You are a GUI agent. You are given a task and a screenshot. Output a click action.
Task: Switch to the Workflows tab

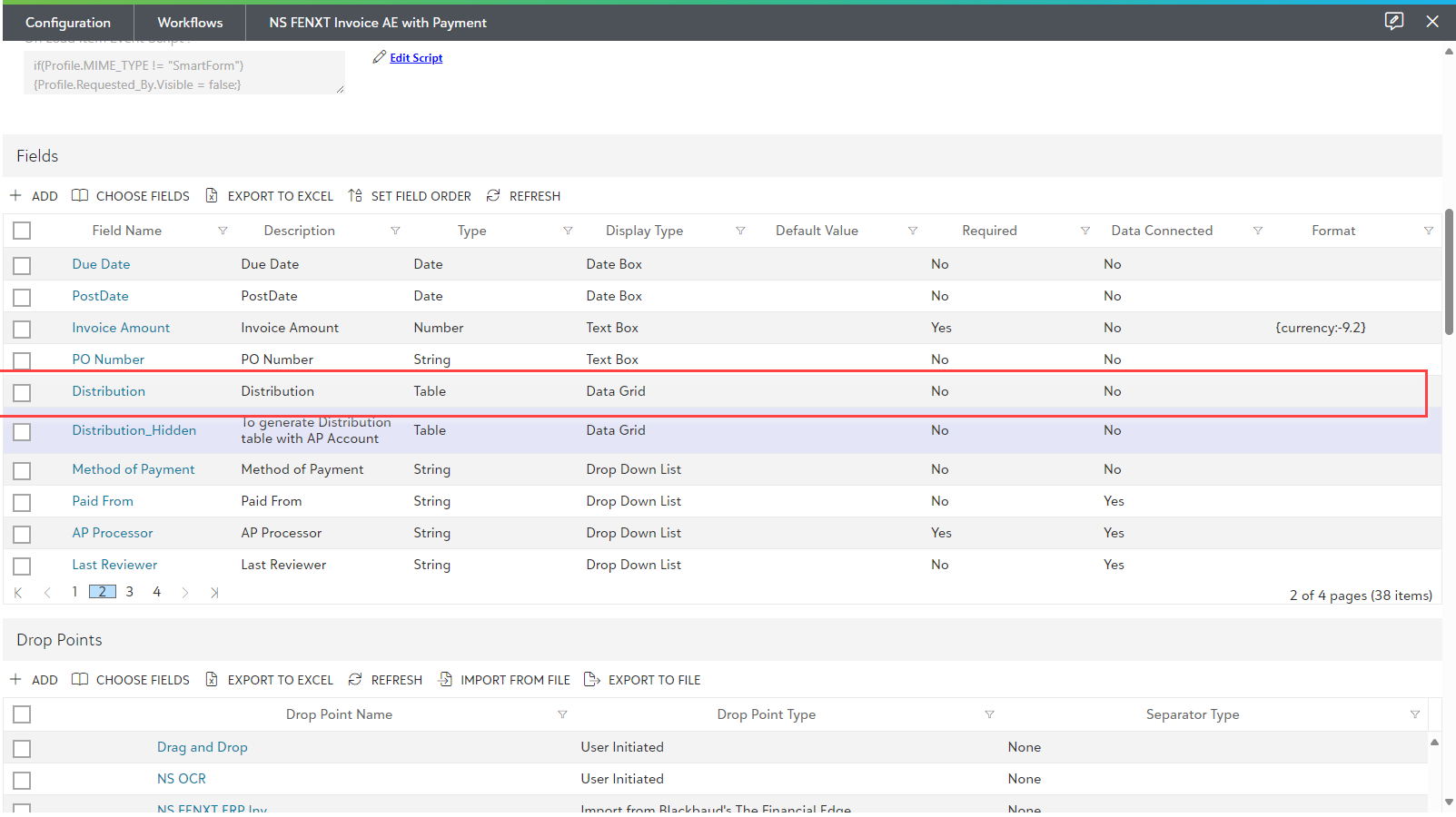pos(190,23)
